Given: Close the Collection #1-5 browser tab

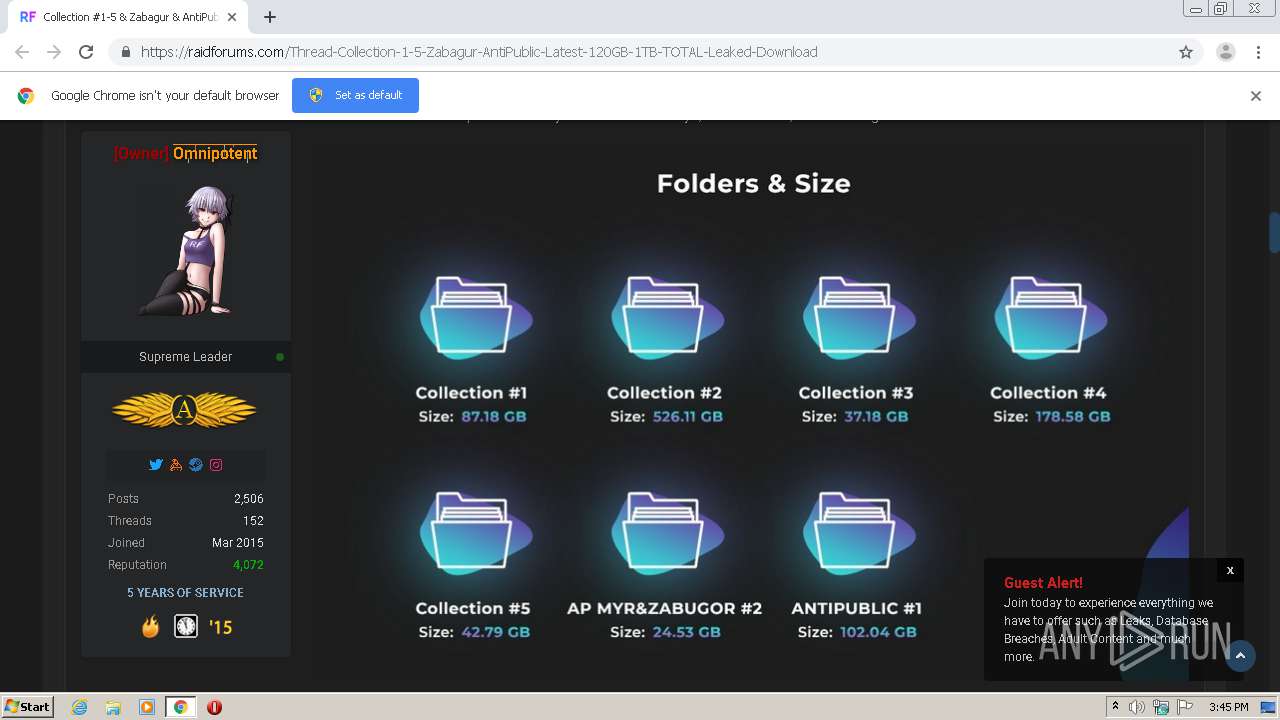Looking at the screenshot, I should click(232, 17).
